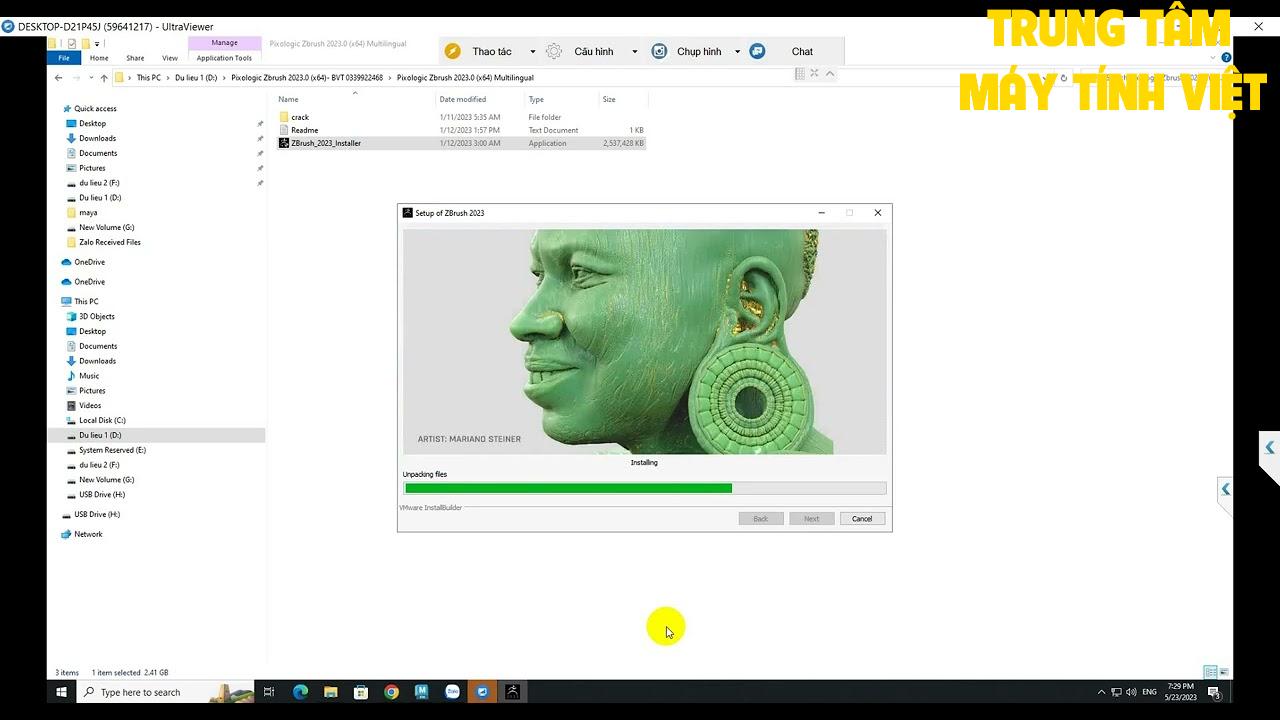Open the Cấu hình gear settings icon
Image resolution: width=1280 pixels, height=720 pixels.
point(554,51)
